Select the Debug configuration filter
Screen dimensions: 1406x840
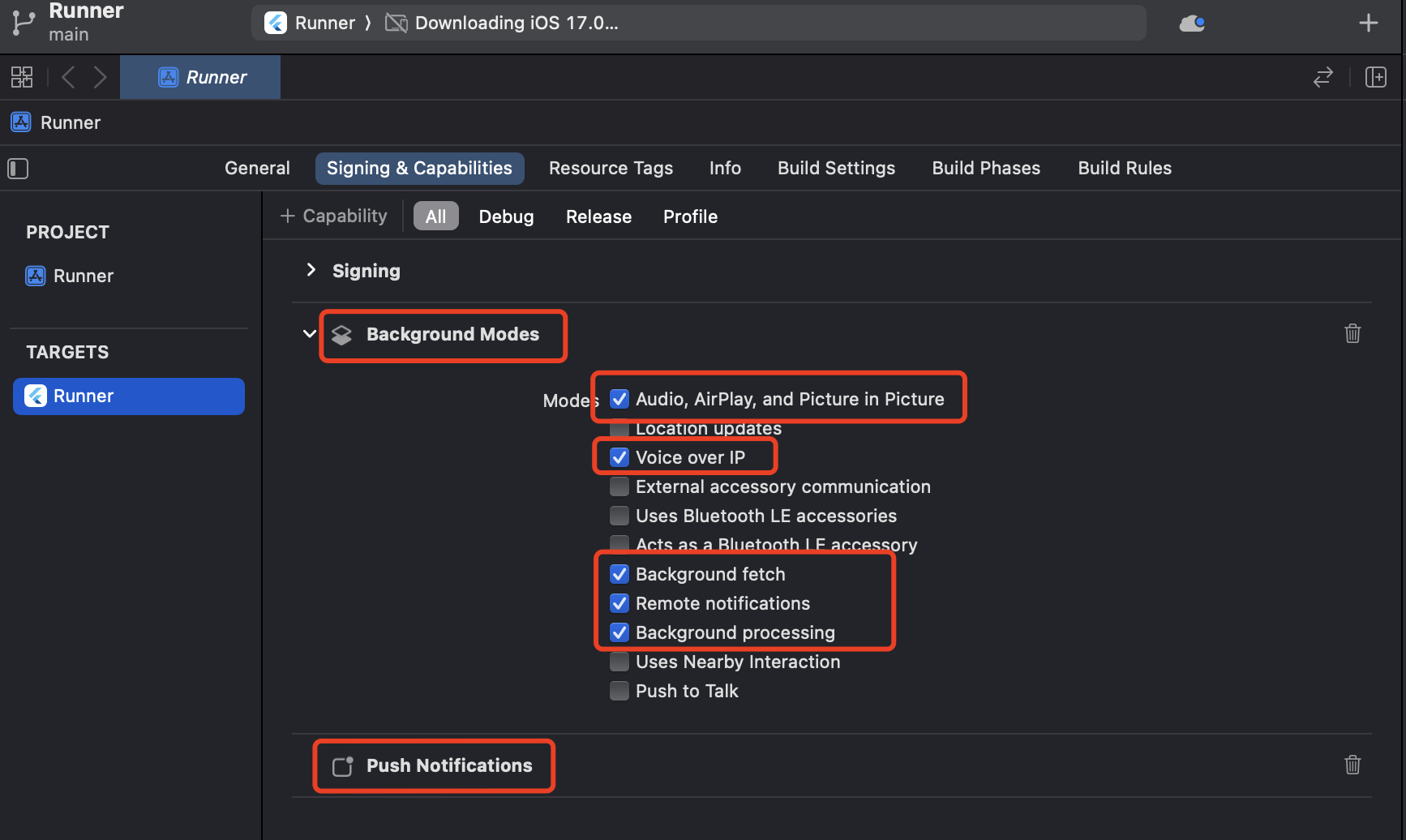[x=506, y=216]
